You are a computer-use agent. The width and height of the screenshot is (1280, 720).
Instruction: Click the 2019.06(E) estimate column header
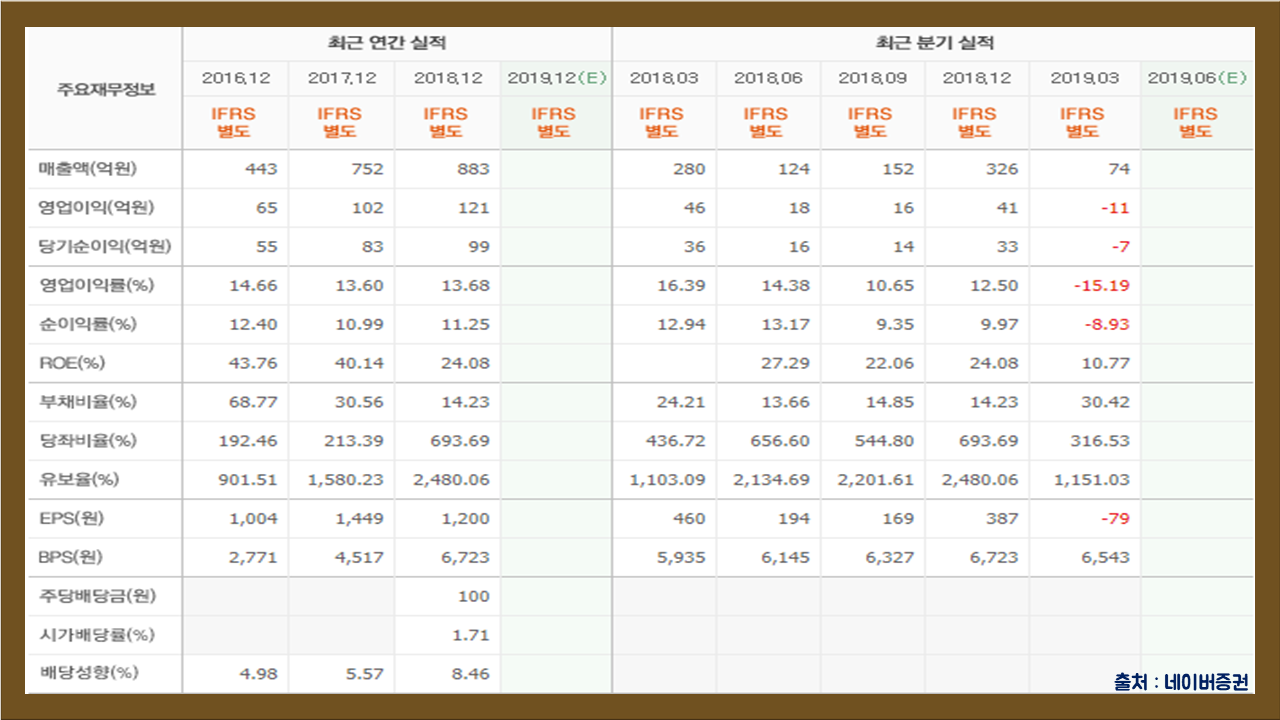pyautogui.click(x=1197, y=78)
